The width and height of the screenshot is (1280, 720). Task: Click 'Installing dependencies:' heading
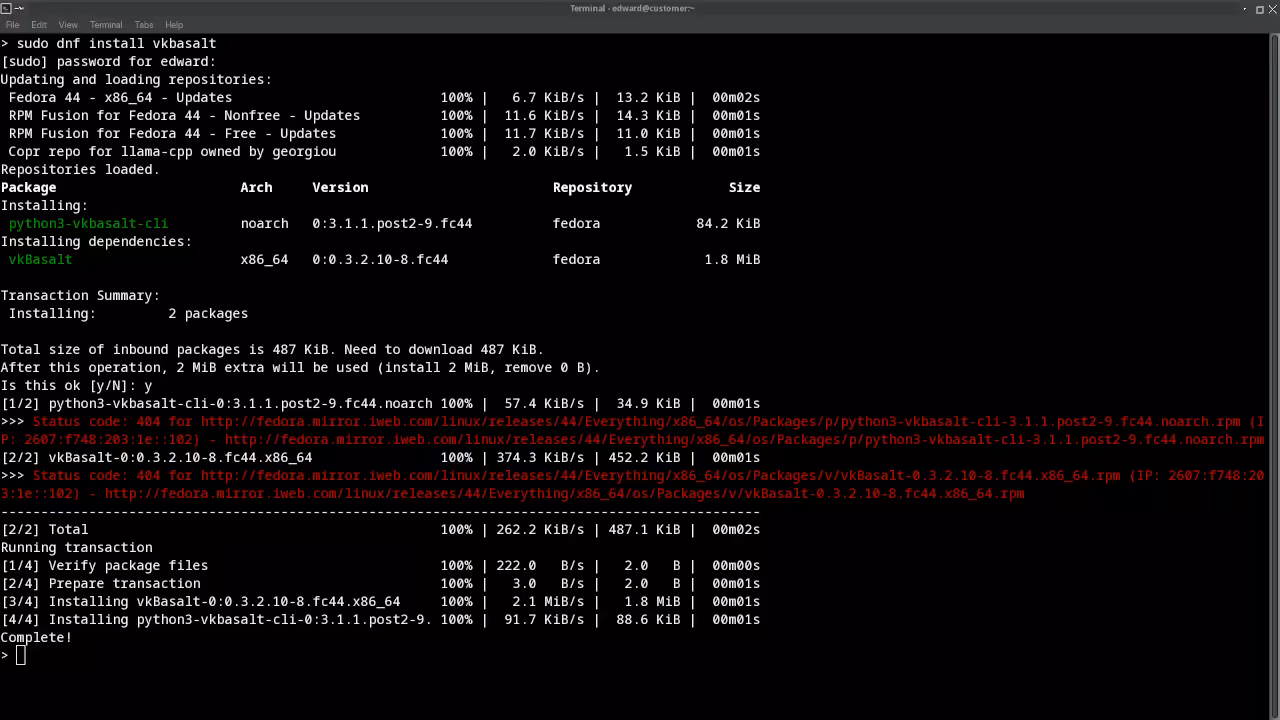coord(96,241)
